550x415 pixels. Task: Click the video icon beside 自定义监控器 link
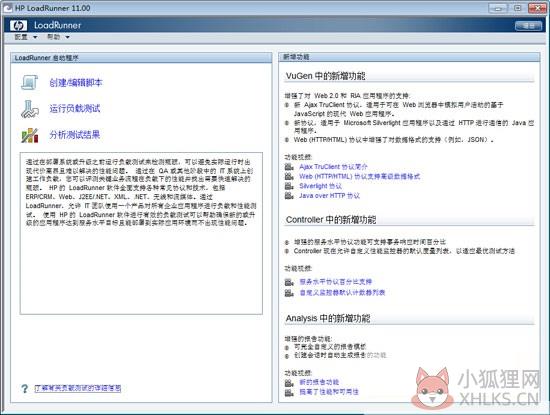click(x=289, y=293)
